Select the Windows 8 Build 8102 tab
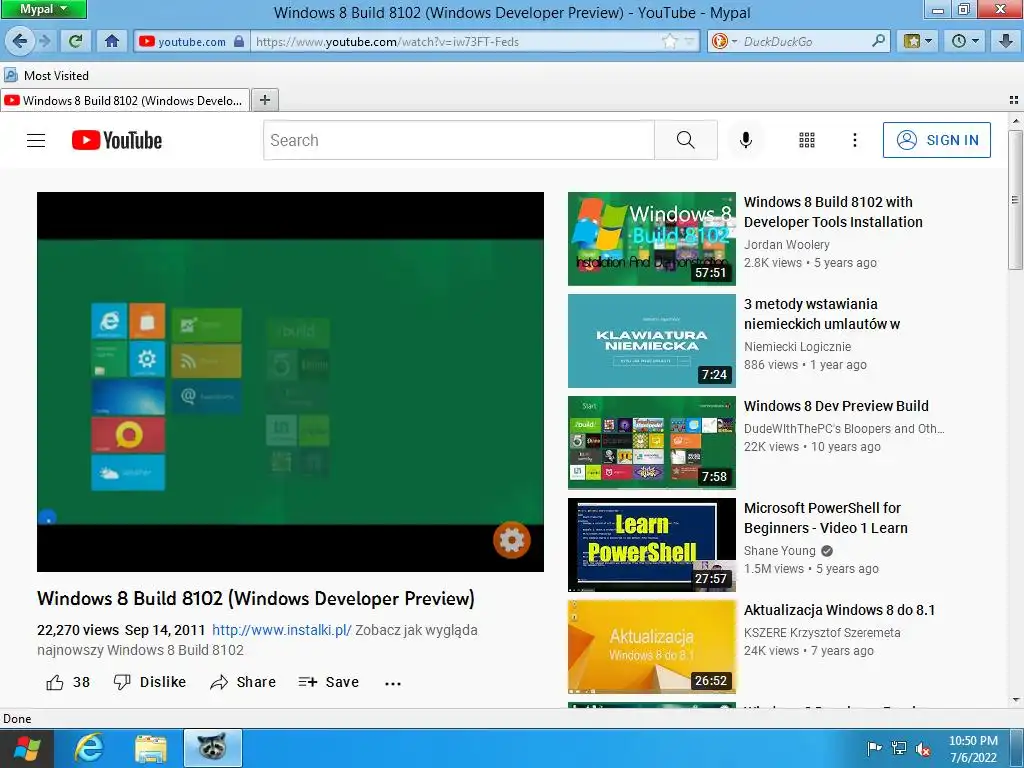1024x768 pixels. point(125,101)
